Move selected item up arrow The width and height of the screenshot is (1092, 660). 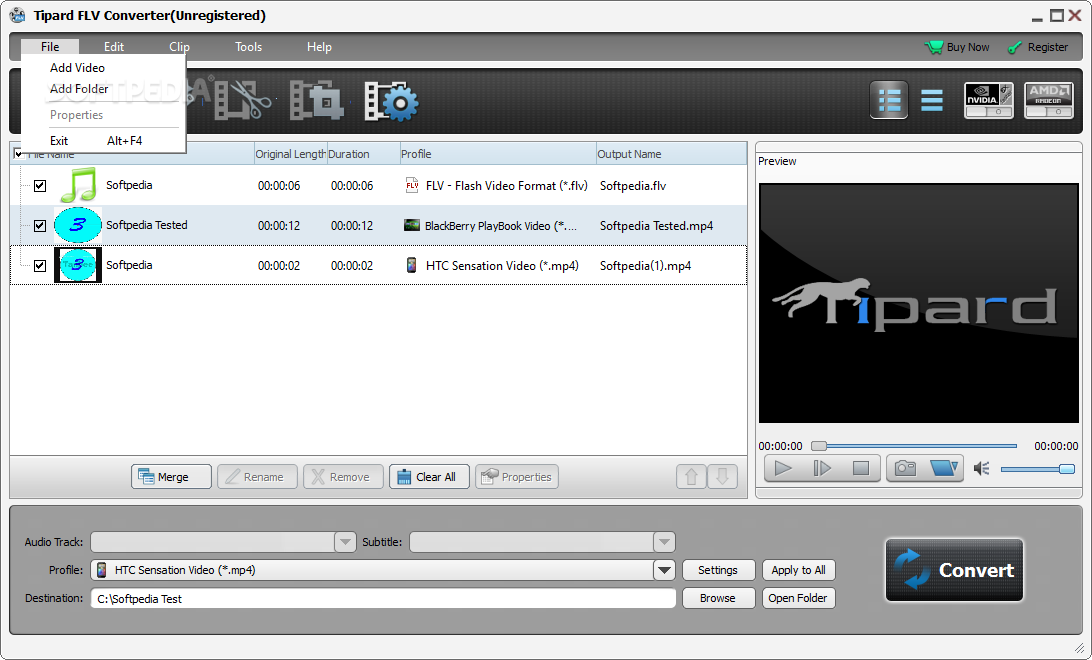click(x=691, y=477)
